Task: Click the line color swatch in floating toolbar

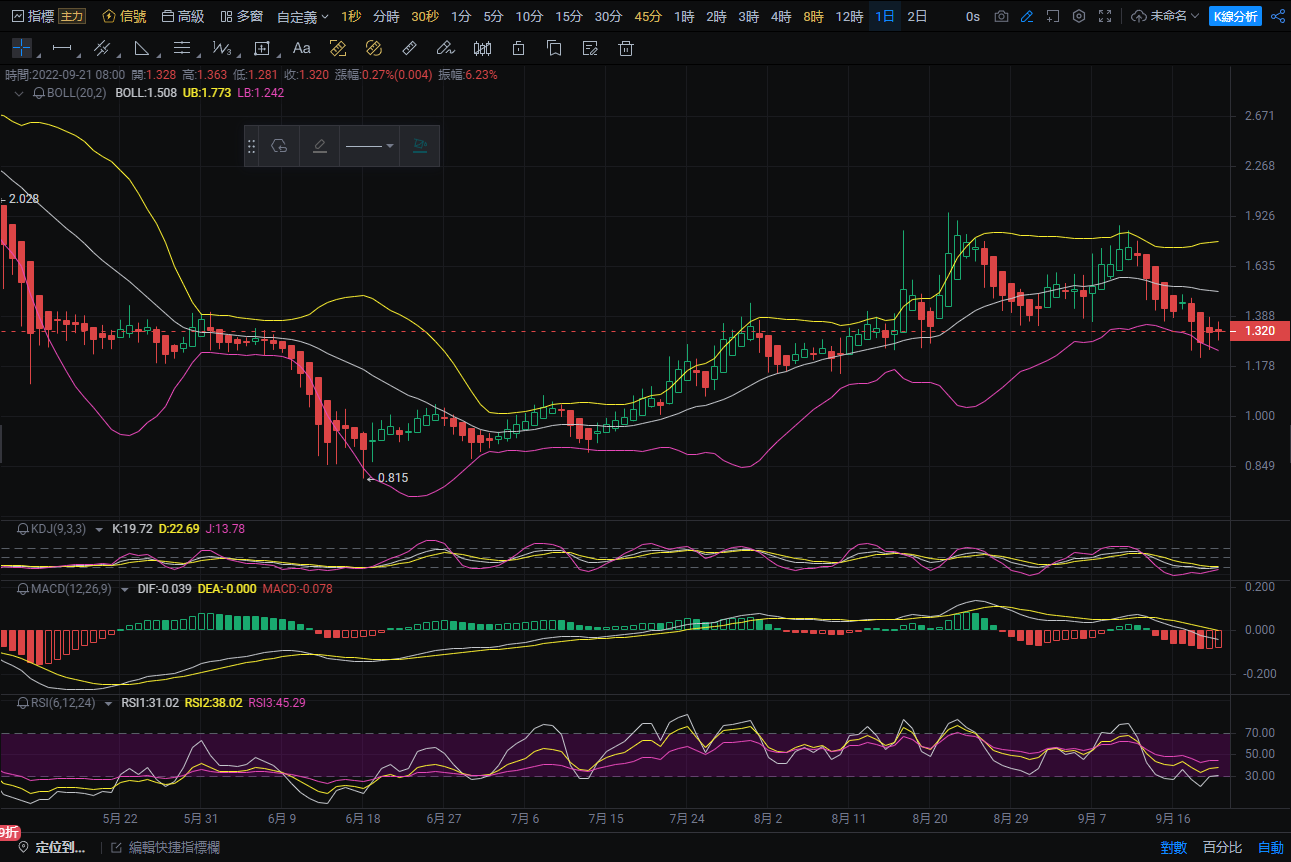Action: click(x=319, y=146)
